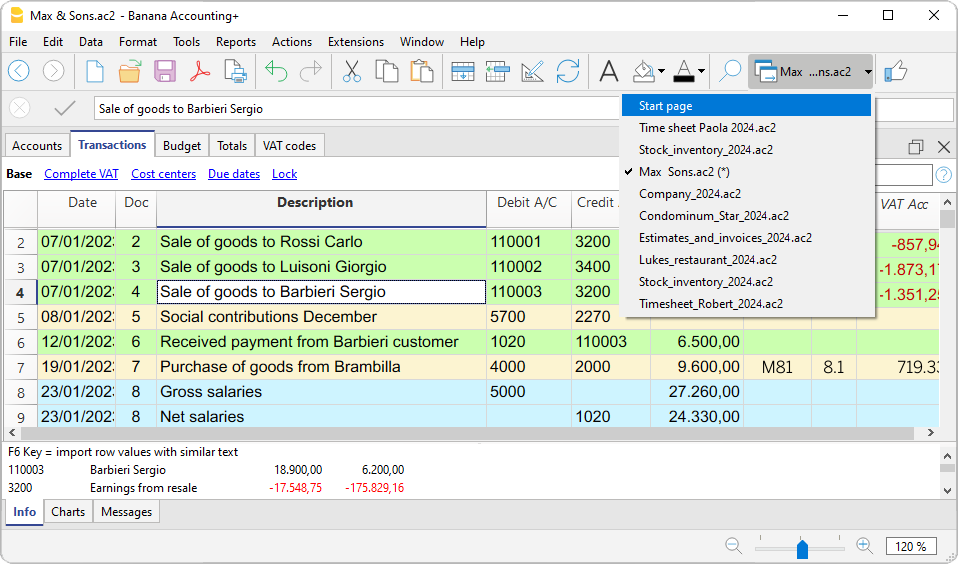Viewport: 958px width, 564px height.
Task: Click the Sale of goods edit field
Action: 357,109
